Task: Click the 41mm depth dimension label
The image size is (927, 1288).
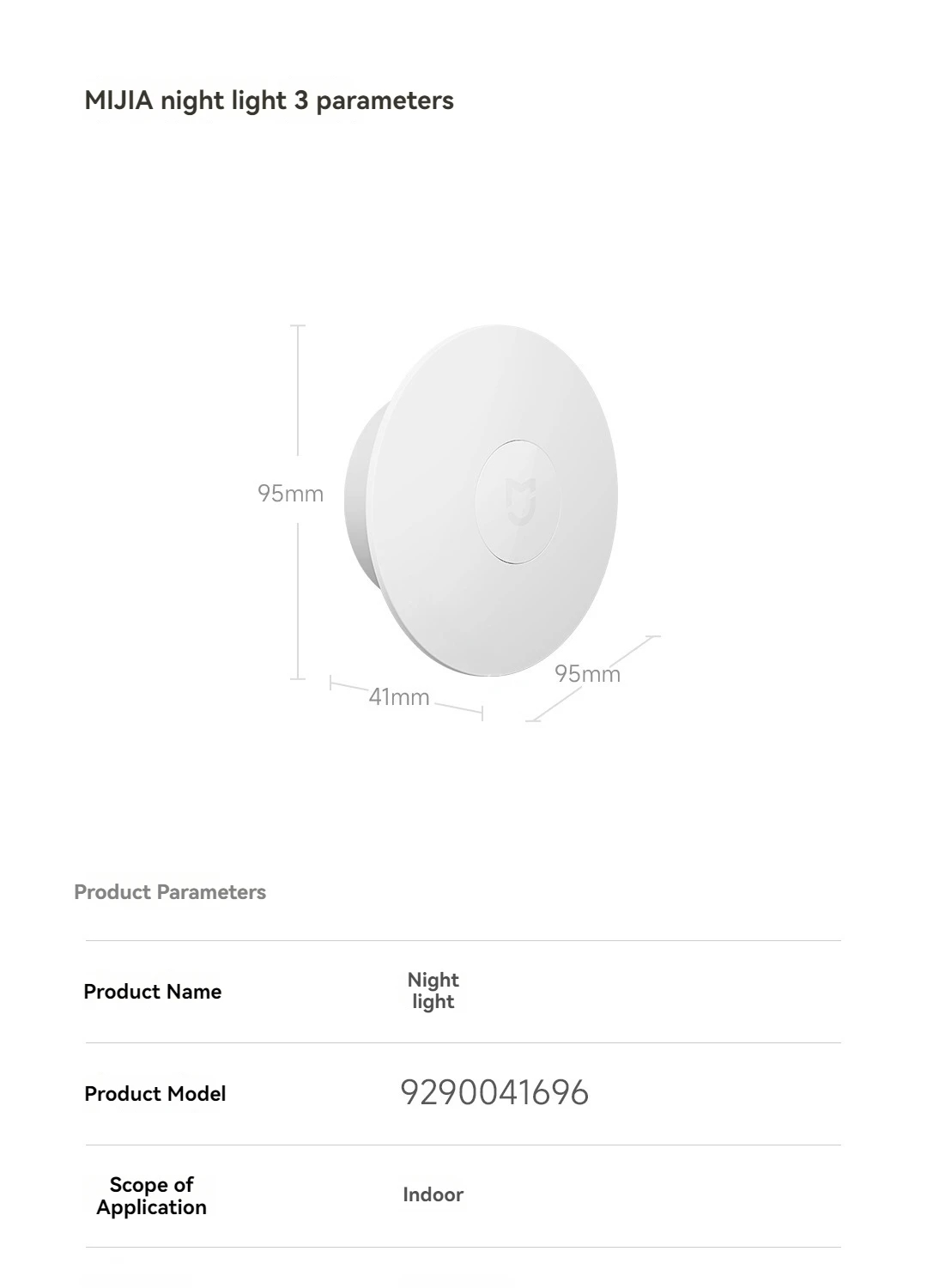Action: click(x=399, y=697)
